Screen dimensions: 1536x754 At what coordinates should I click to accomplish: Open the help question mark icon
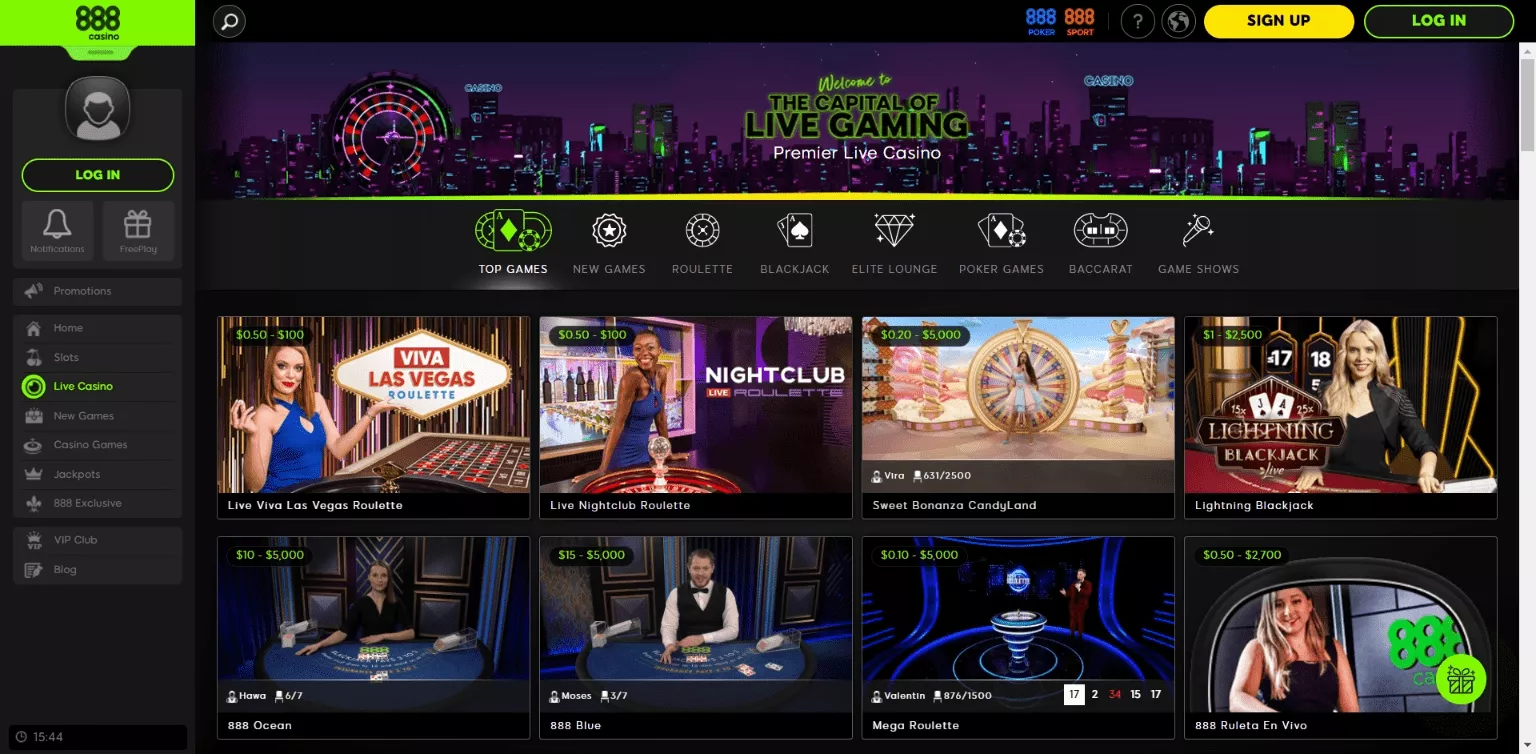point(1138,21)
